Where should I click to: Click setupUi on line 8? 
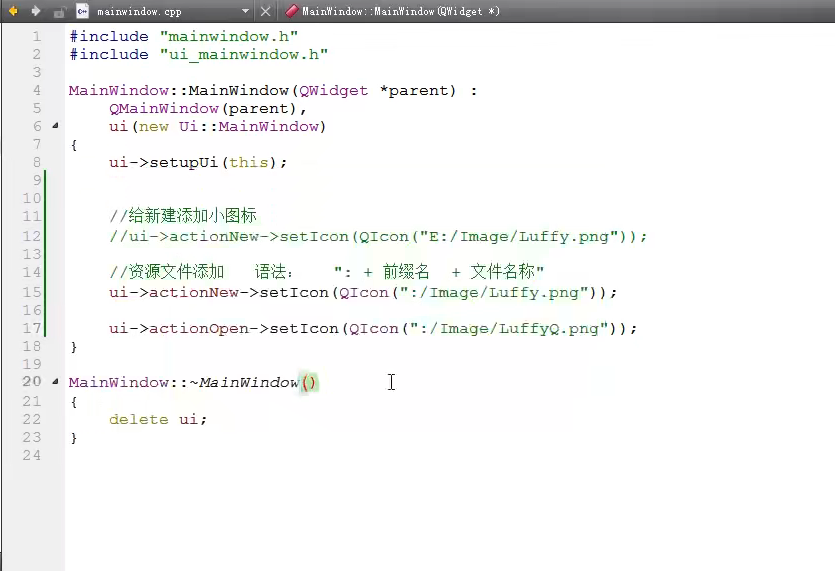tap(184, 162)
